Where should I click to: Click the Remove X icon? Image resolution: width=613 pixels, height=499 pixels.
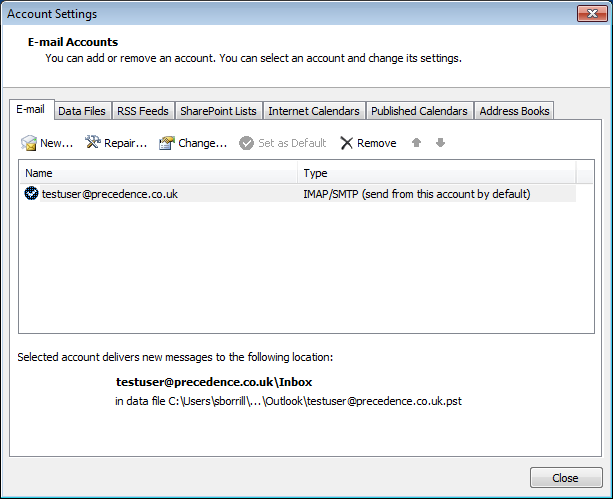click(x=347, y=143)
